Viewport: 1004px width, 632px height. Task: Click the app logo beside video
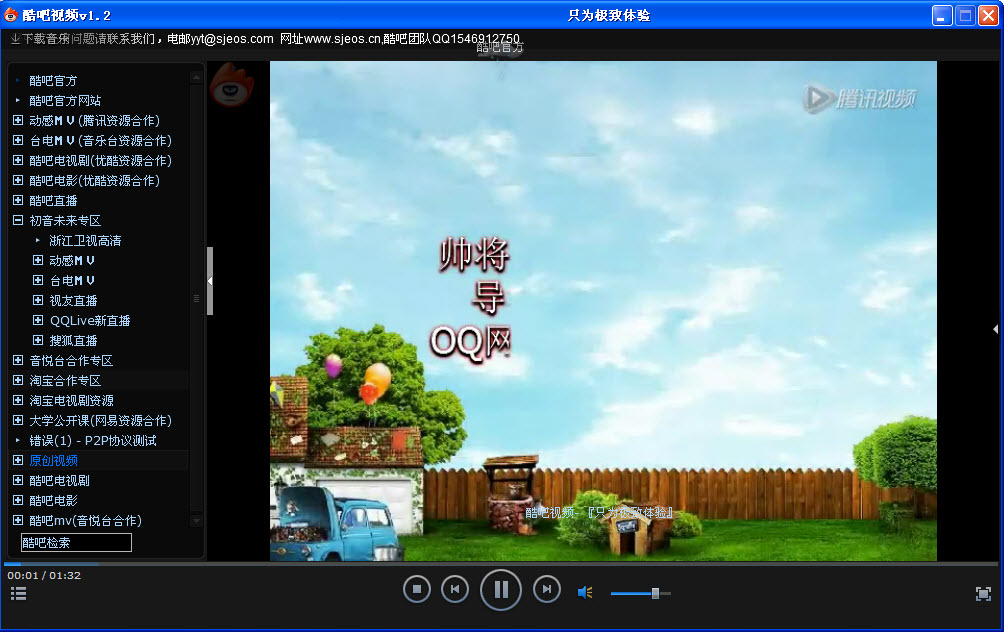(232, 85)
